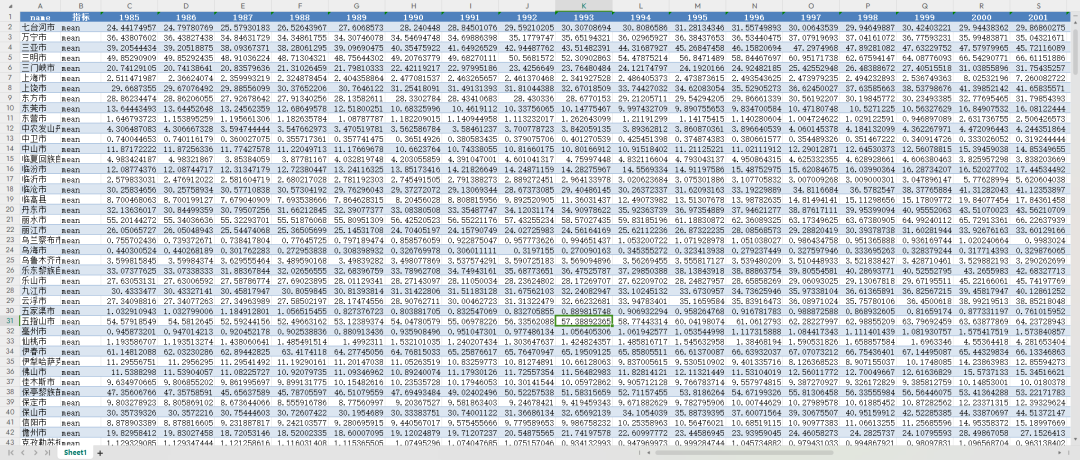Select the '三明市' cell
The width and height of the screenshot is (1080, 460).
point(40,56)
